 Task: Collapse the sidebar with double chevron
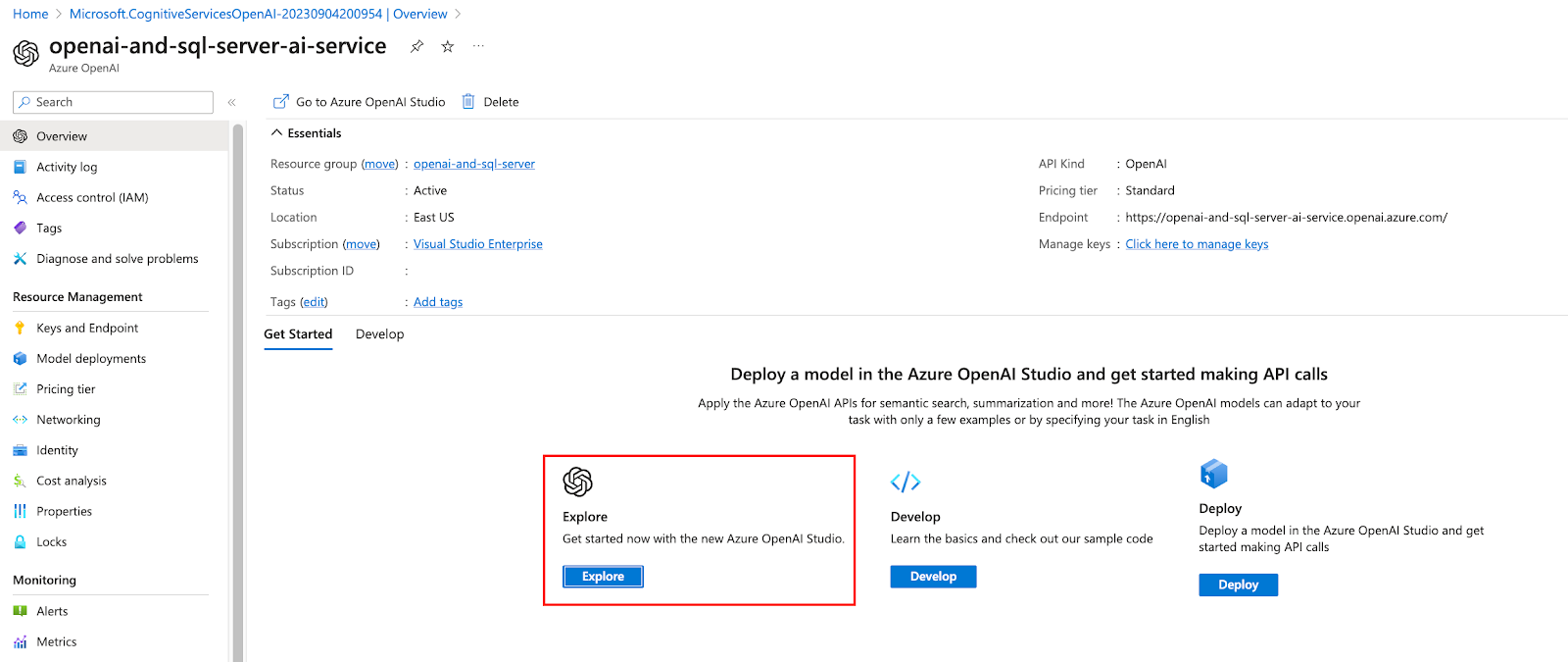232,102
